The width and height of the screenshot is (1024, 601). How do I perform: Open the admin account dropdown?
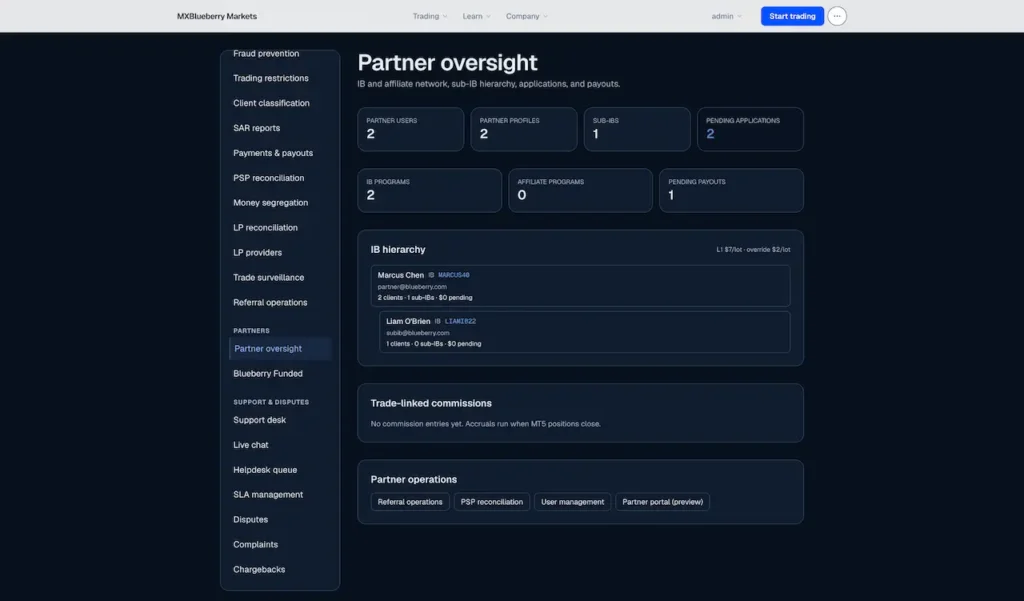726,16
